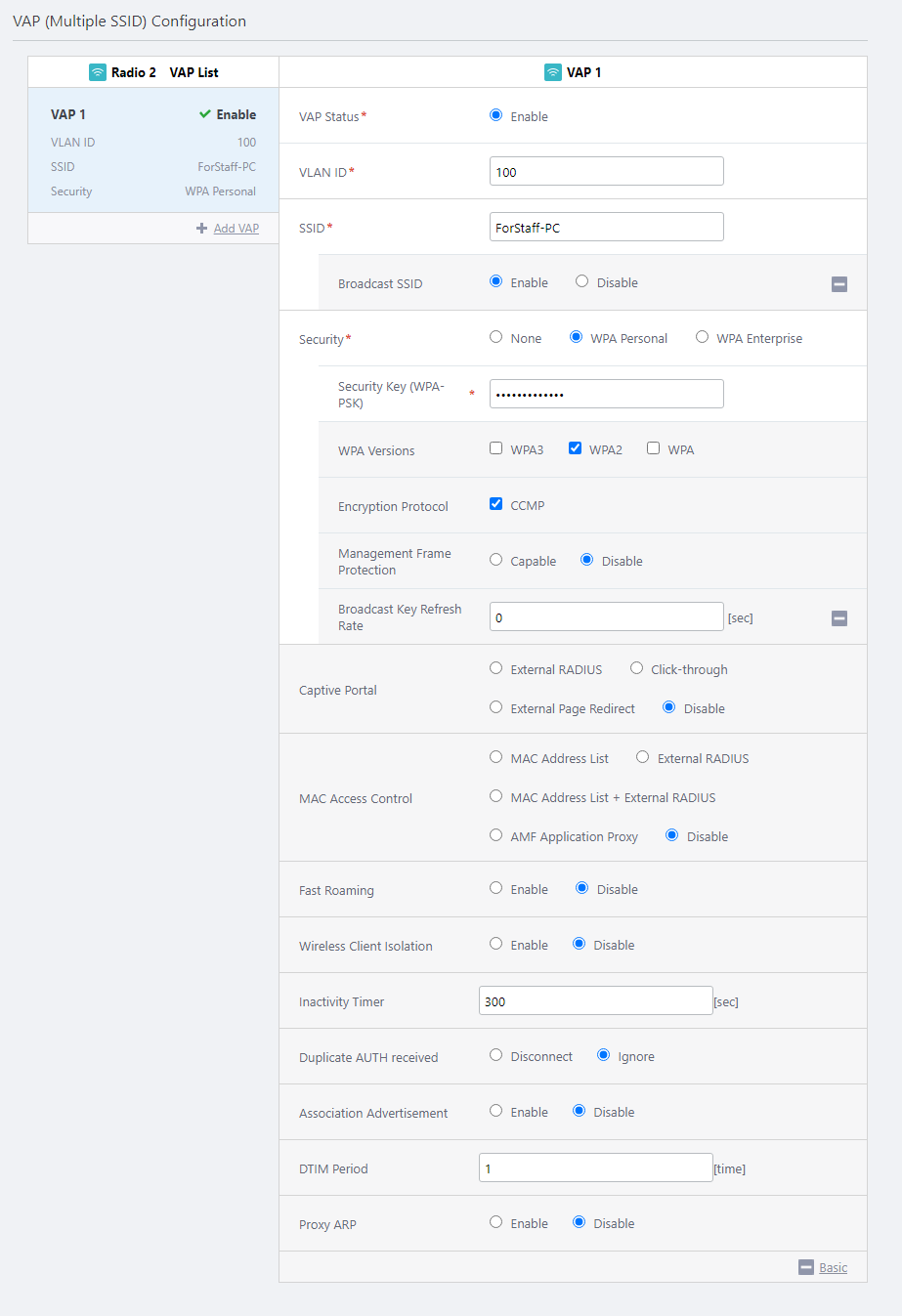Focus the Security Key password field
902x1316 pixels.
(606, 394)
